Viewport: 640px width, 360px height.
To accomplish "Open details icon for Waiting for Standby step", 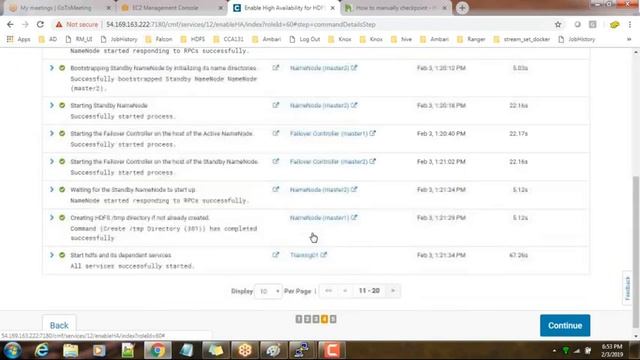I will tap(276, 190).
